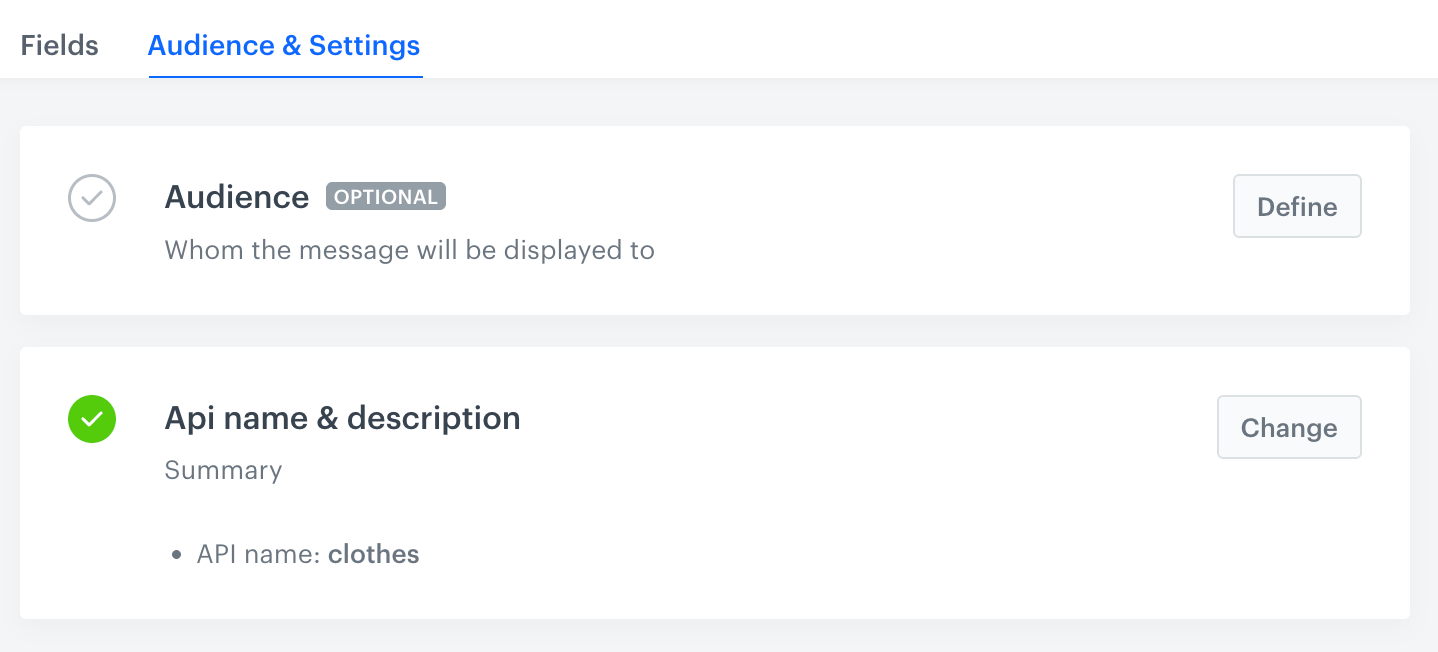
Task: Click the Summary label
Action: click(x=223, y=470)
